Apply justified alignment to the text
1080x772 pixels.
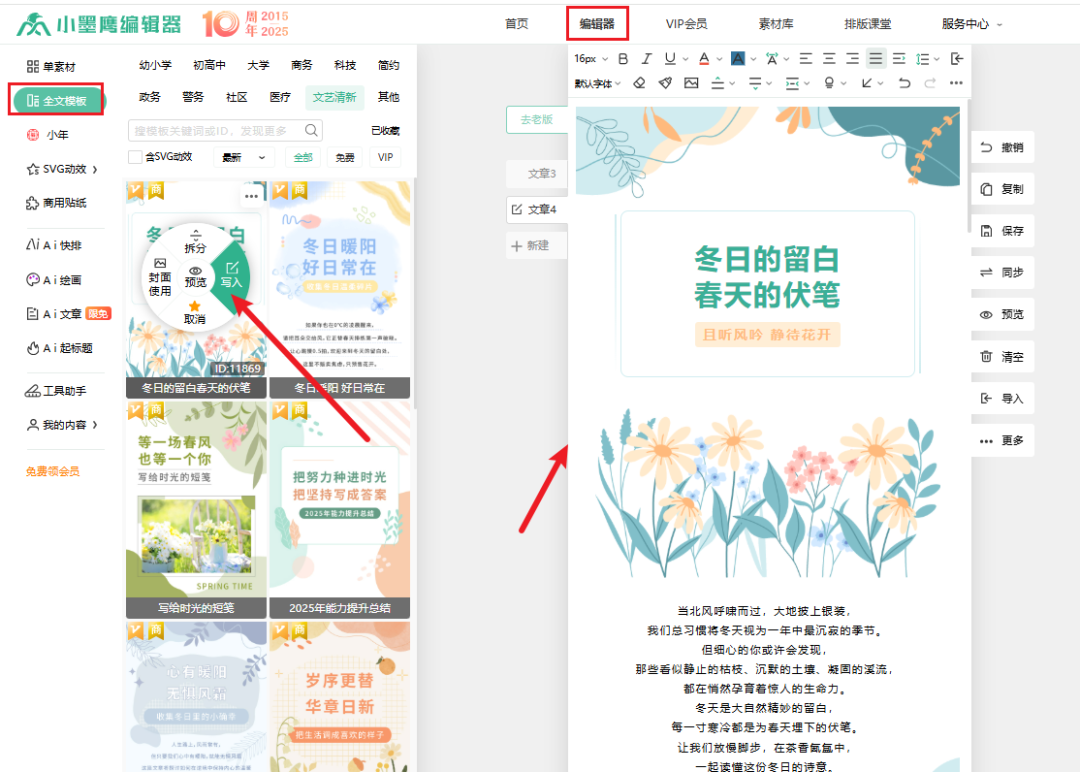876,59
